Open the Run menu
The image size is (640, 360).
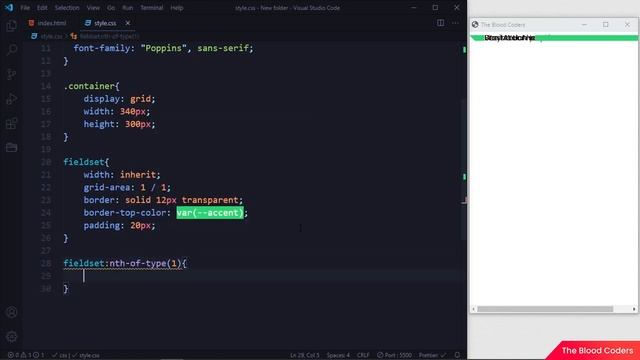click(x=128, y=8)
